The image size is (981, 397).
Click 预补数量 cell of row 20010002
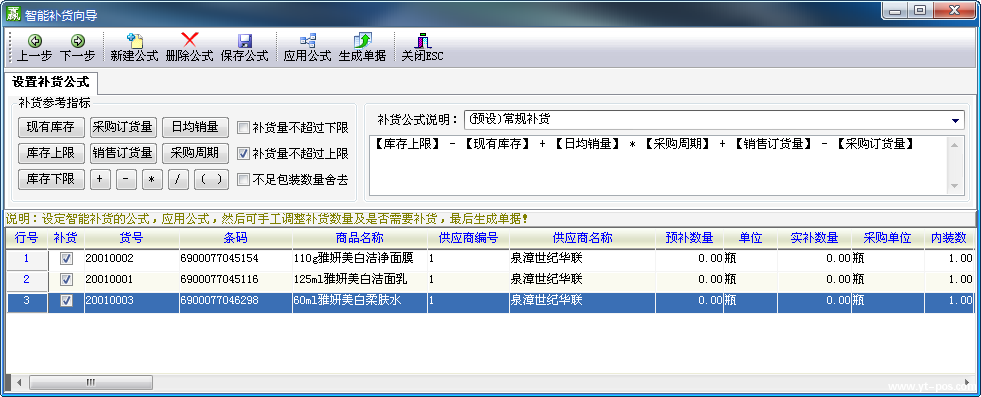coord(689,258)
